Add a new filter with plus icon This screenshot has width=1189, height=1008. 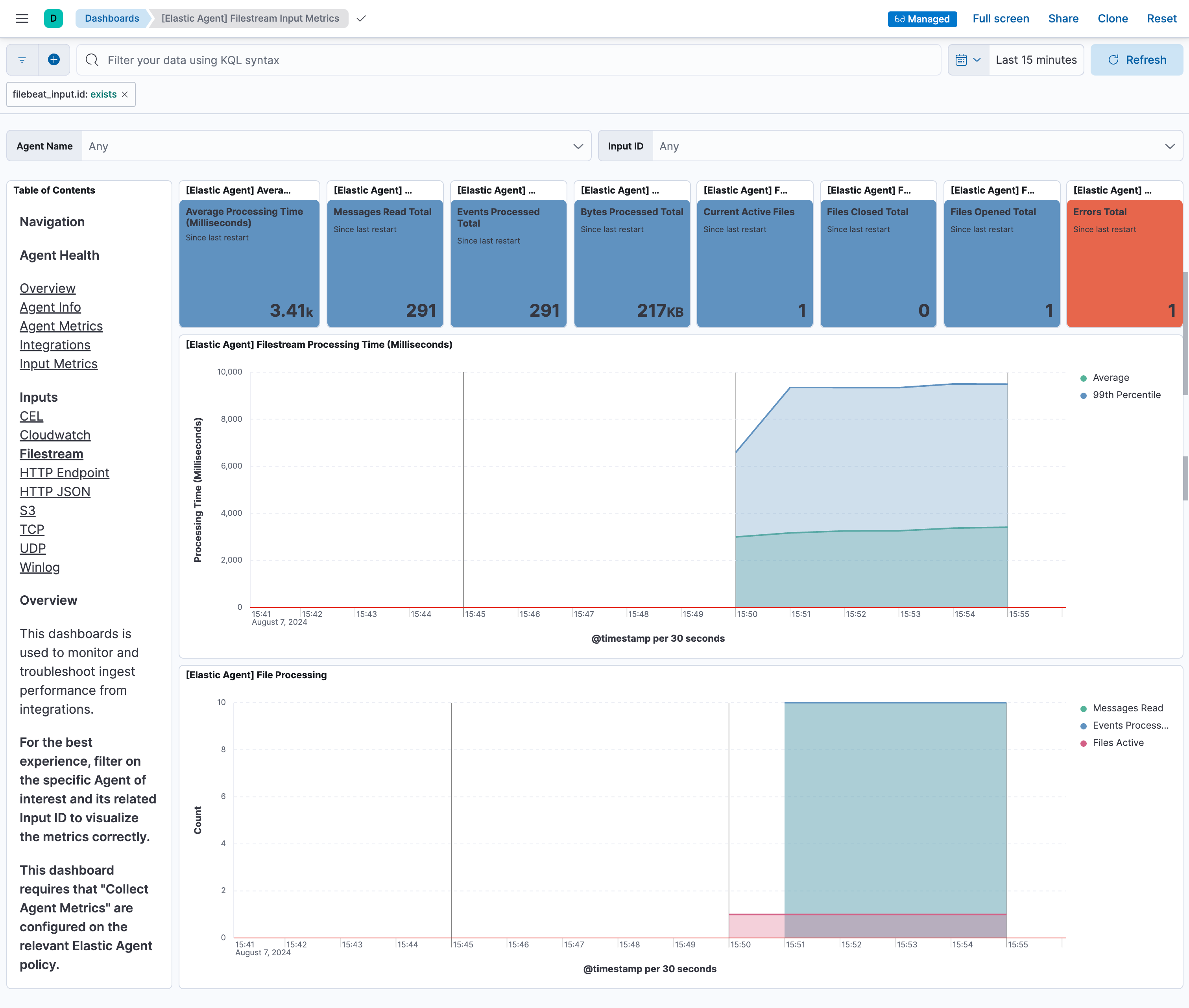54,60
